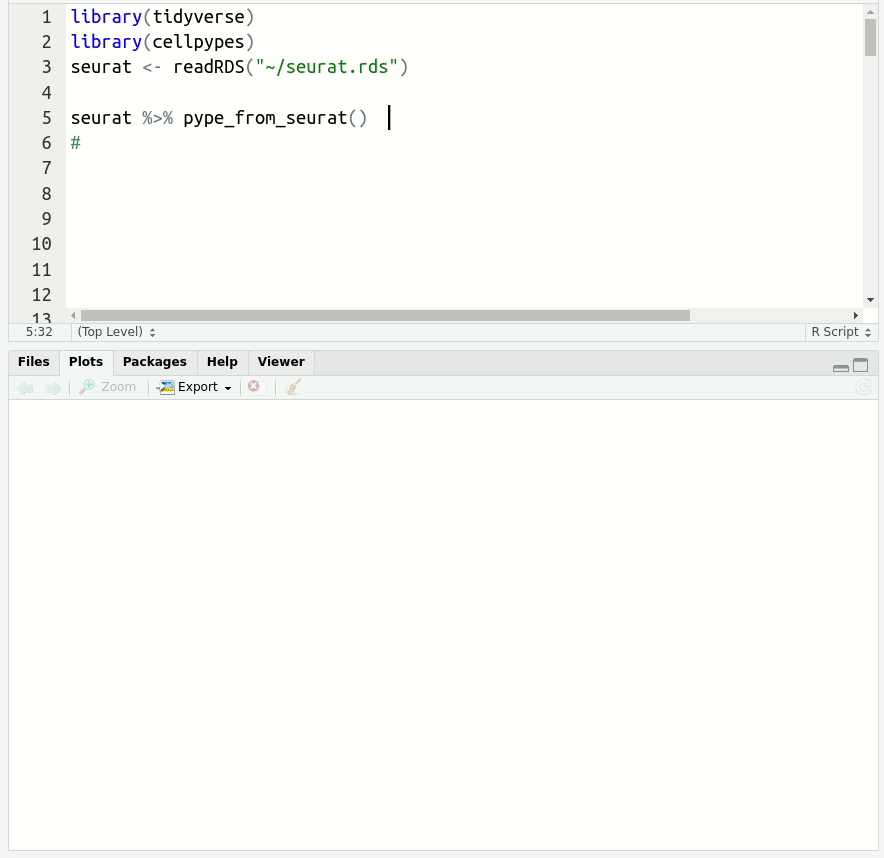
Task: Minimize the Plots pane
Action: pos(840,366)
